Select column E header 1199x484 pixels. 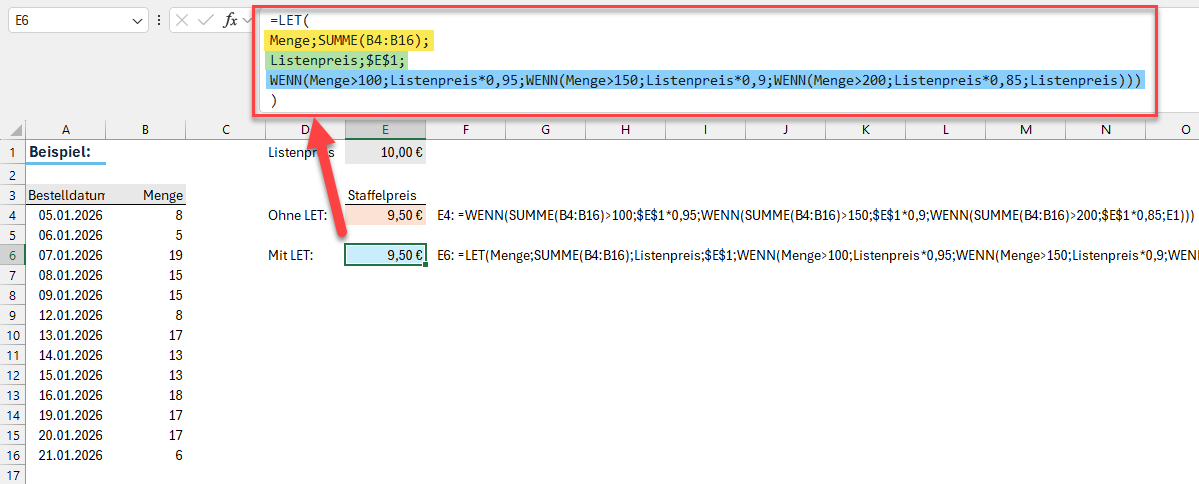point(385,130)
